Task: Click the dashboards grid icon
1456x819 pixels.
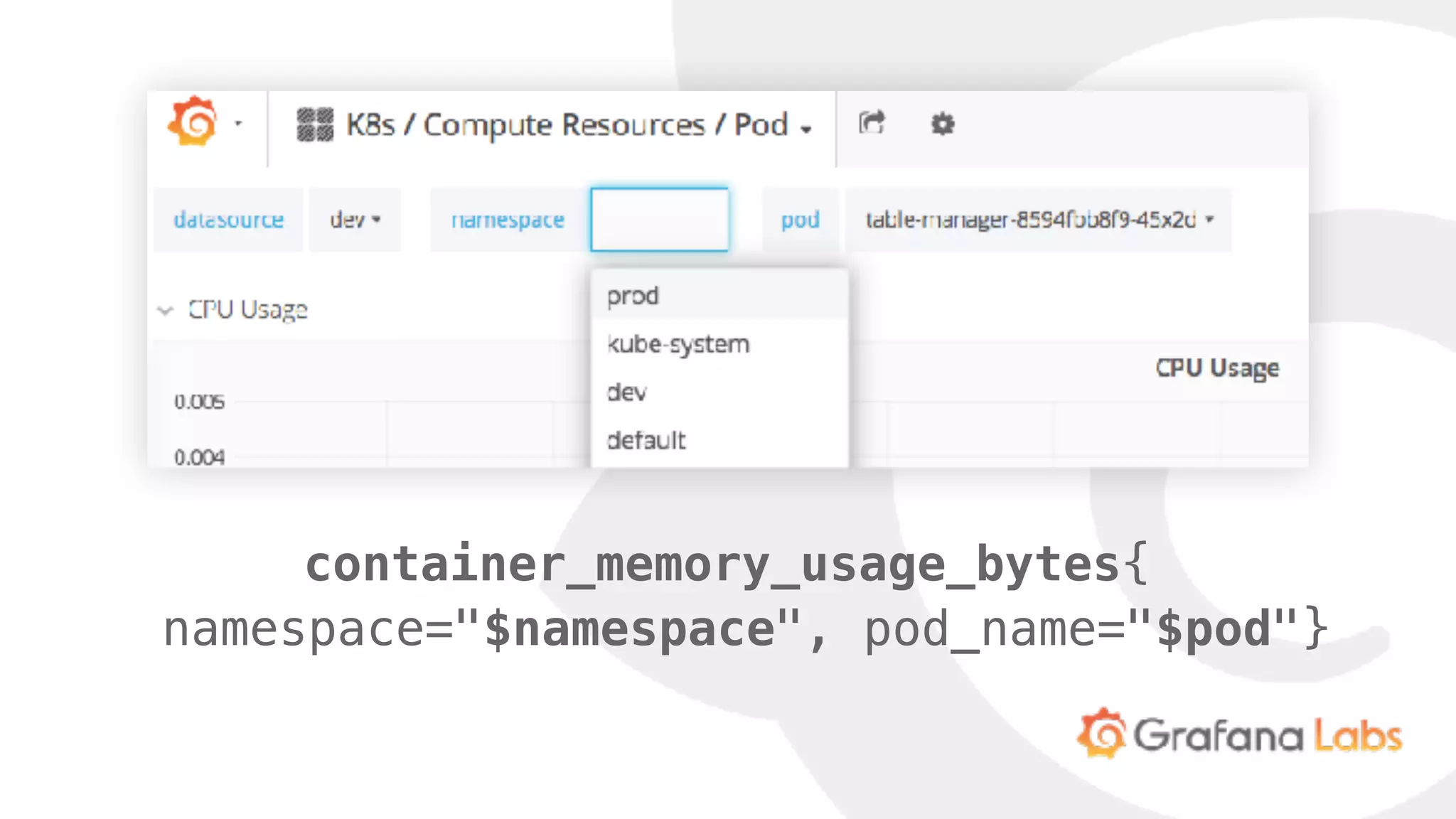Action: point(315,124)
